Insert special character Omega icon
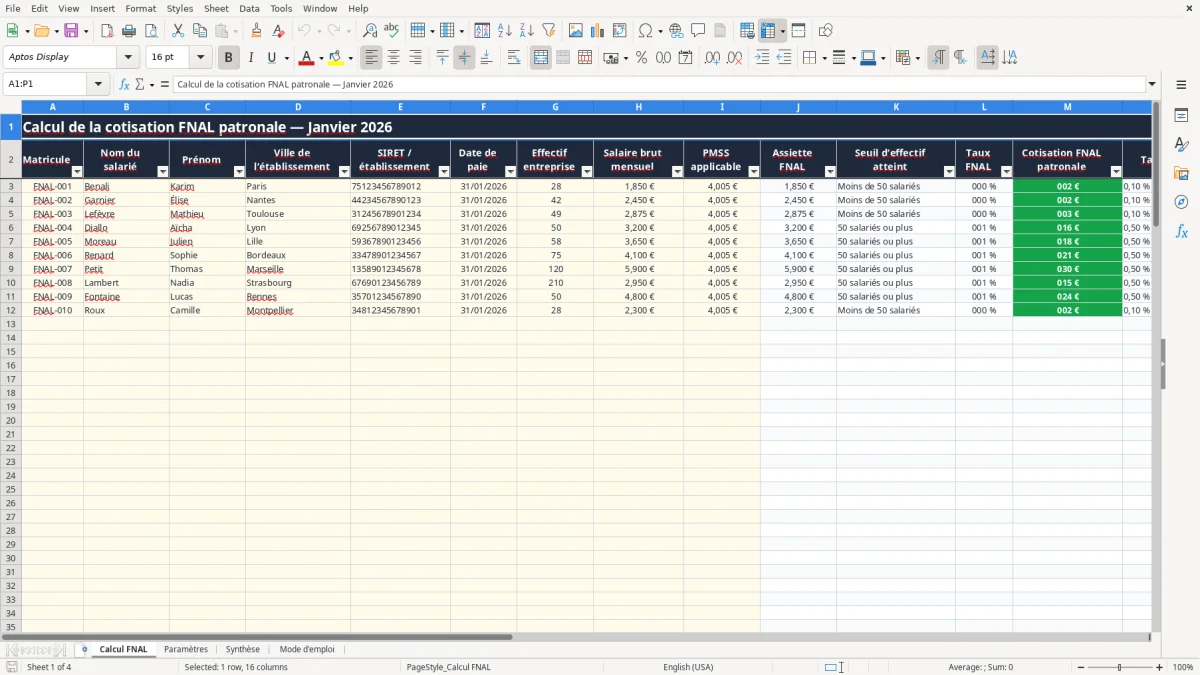This screenshot has width=1200, height=675. (x=646, y=31)
